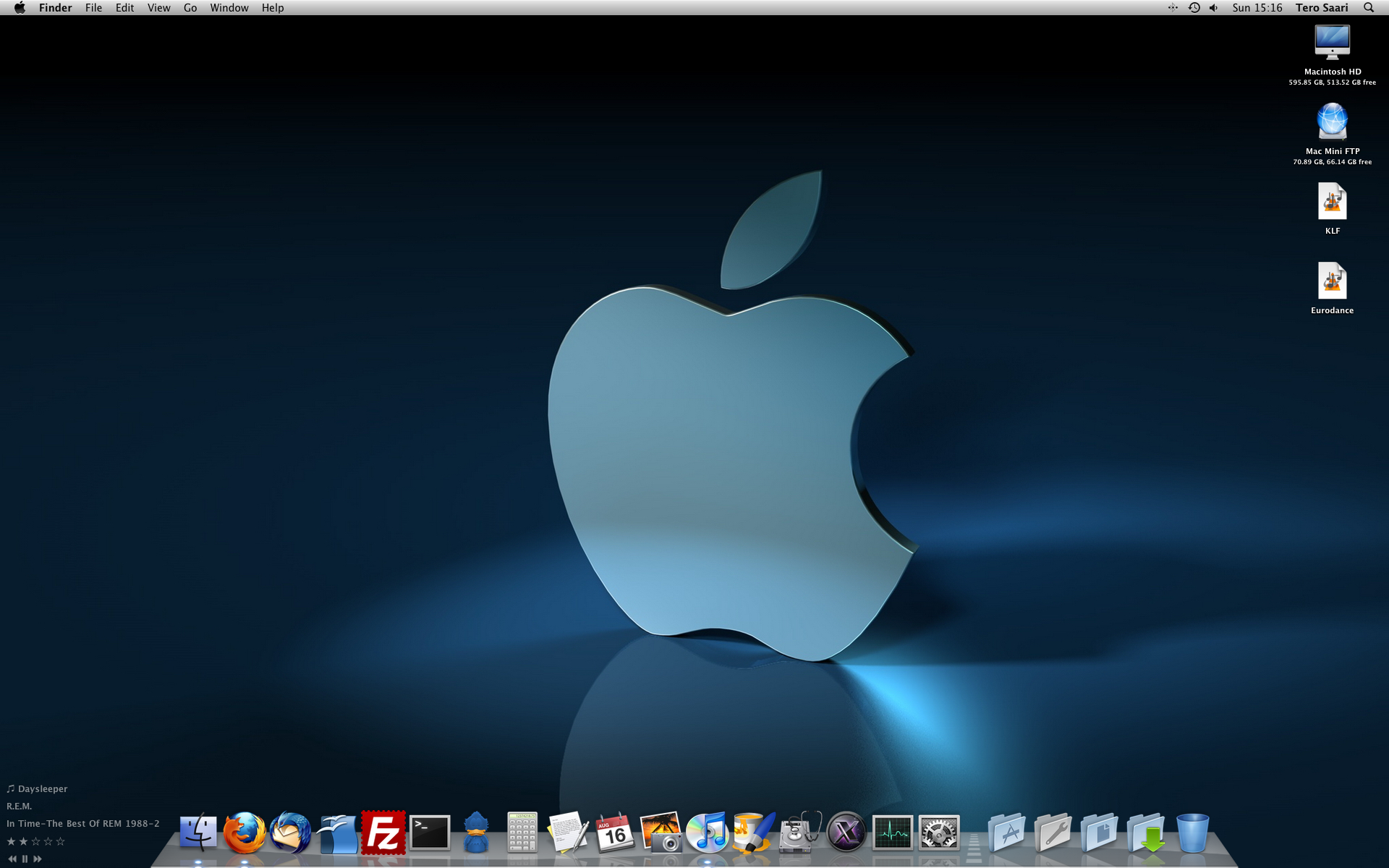Launch Terminal from the dock

point(430,833)
